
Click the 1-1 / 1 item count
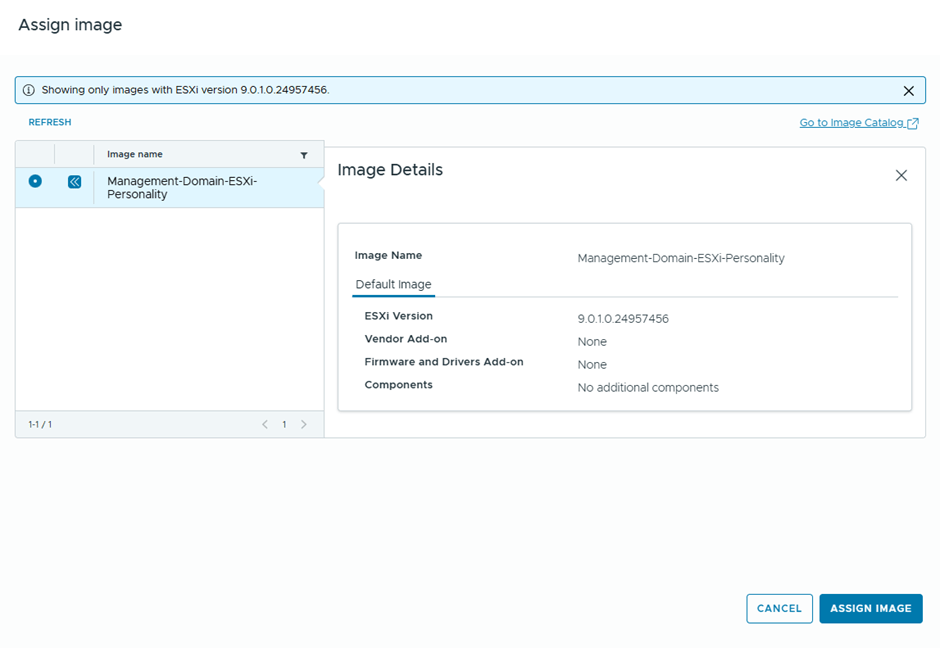pos(40,425)
